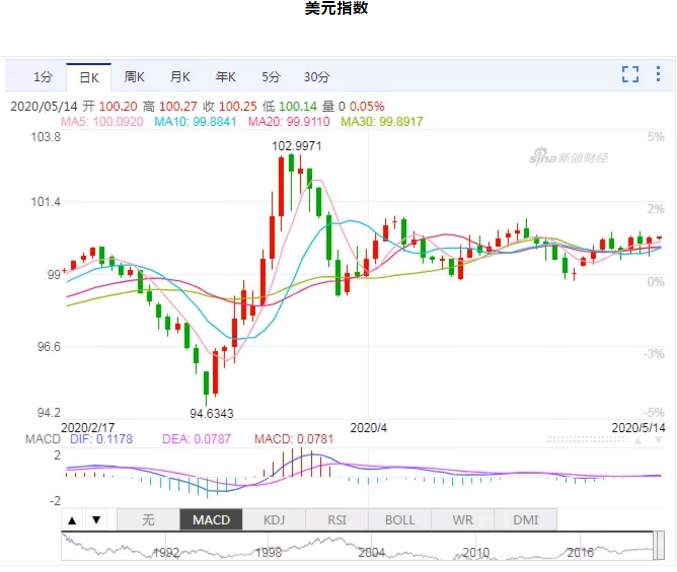Show the RSI indicator
The image size is (677, 572).
coord(337,520)
